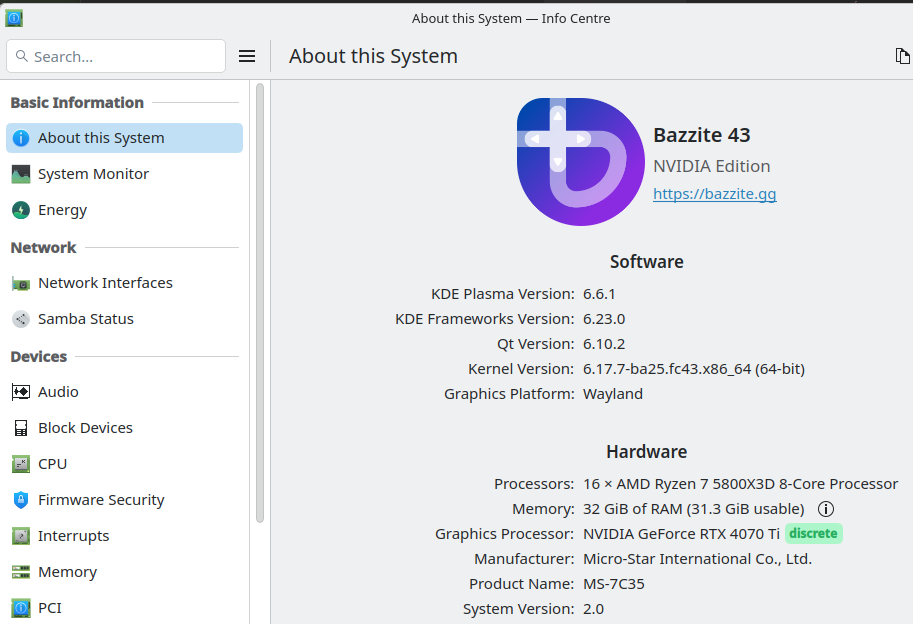
Task: Click the Bazzite logo image
Action: (x=580, y=162)
